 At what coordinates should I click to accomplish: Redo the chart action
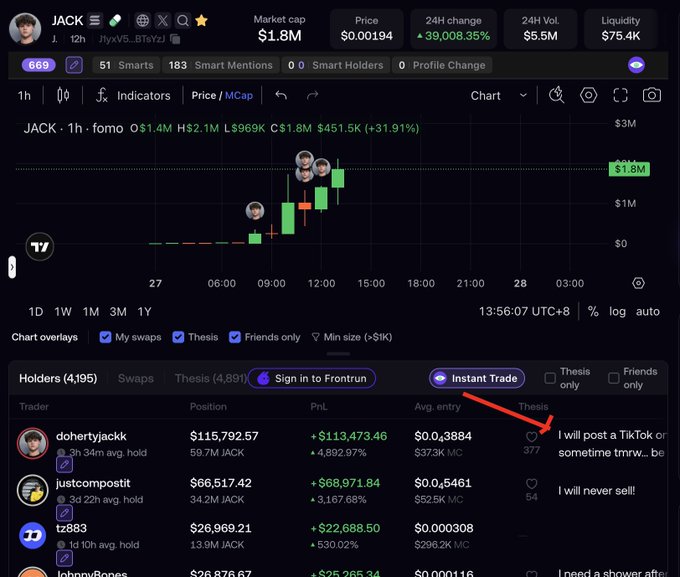(312, 95)
